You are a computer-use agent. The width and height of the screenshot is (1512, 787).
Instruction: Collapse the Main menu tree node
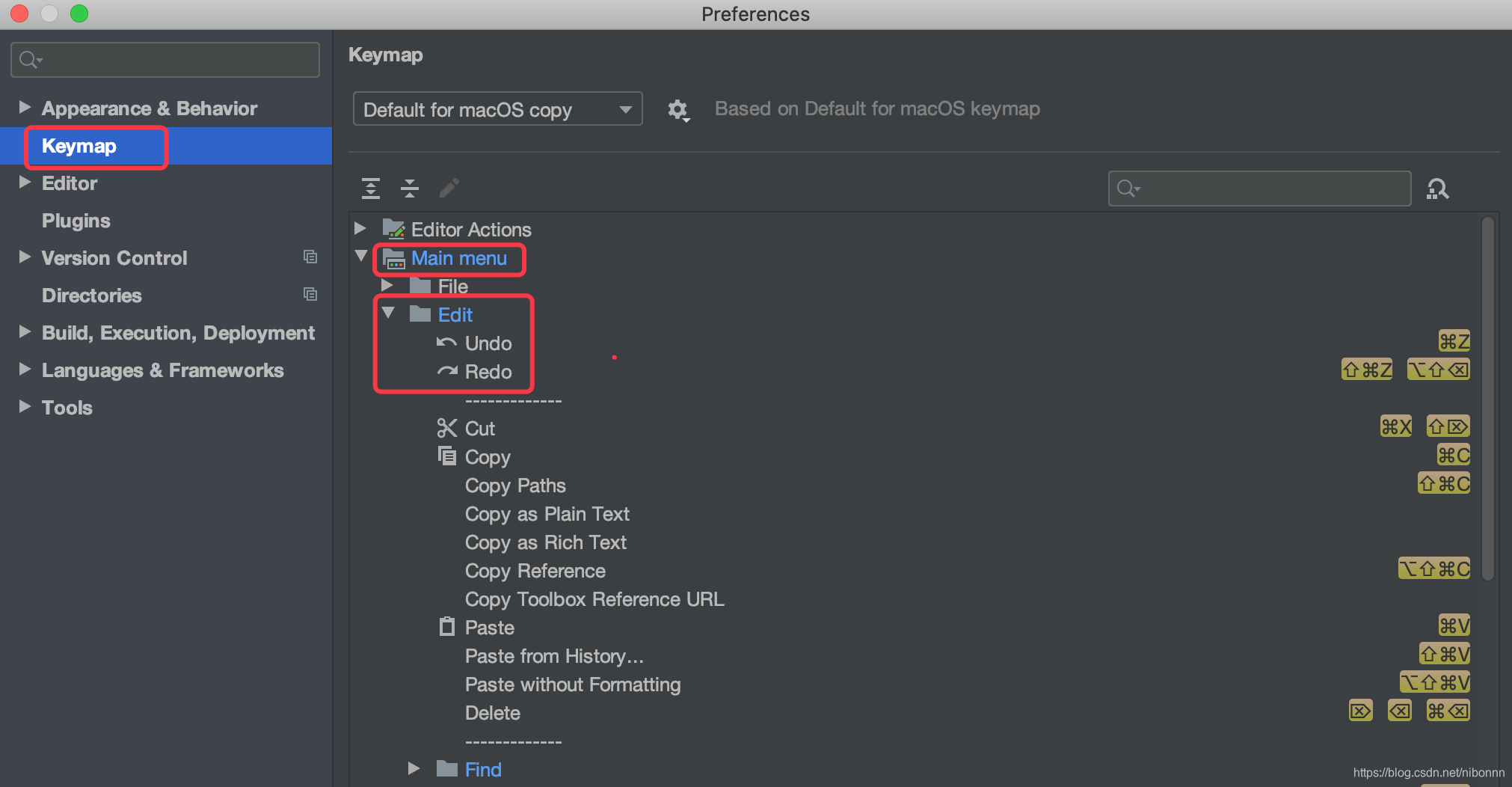click(x=360, y=257)
